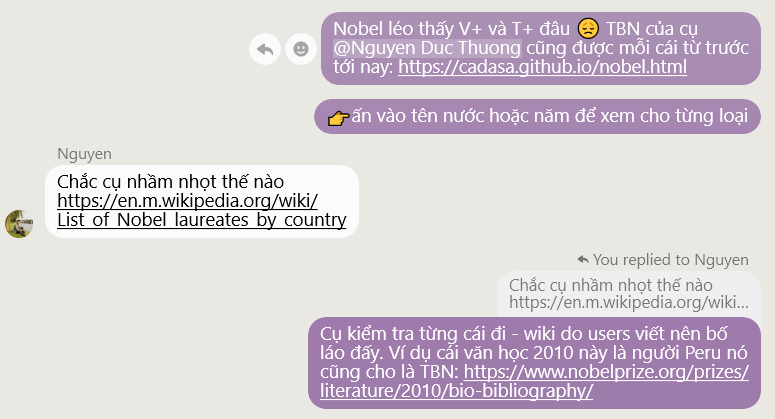Click the sad face emoji in the Nobel message
The width and height of the screenshot is (775, 419).
tap(588, 29)
